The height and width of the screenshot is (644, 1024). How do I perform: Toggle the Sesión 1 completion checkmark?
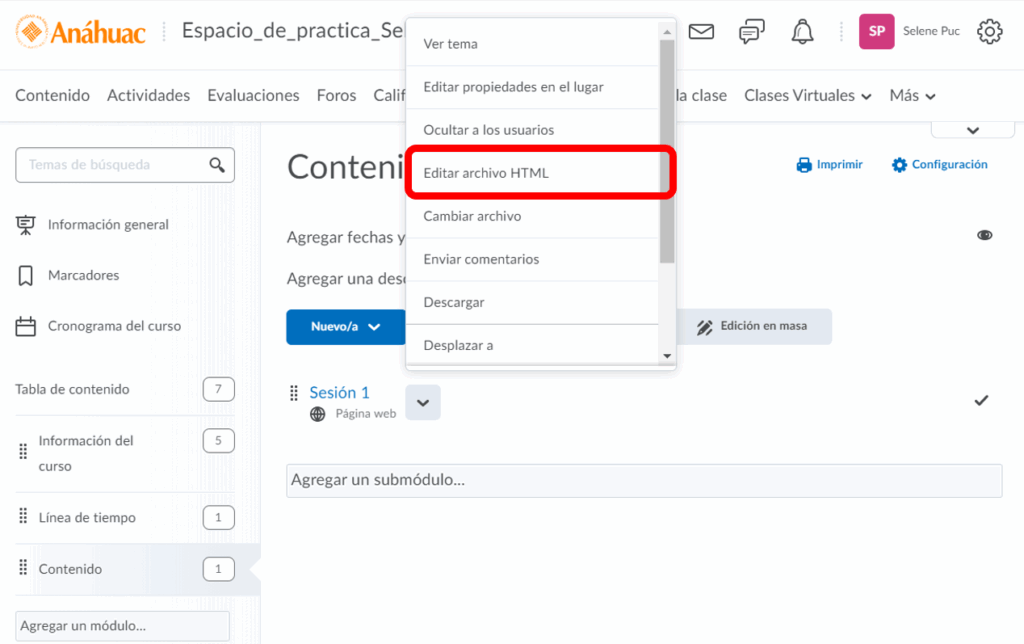[981, 401]
